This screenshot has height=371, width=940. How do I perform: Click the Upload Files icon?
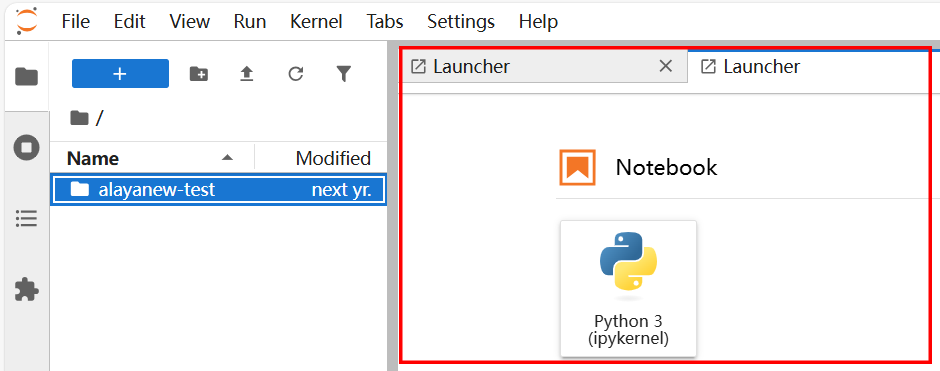246,74
